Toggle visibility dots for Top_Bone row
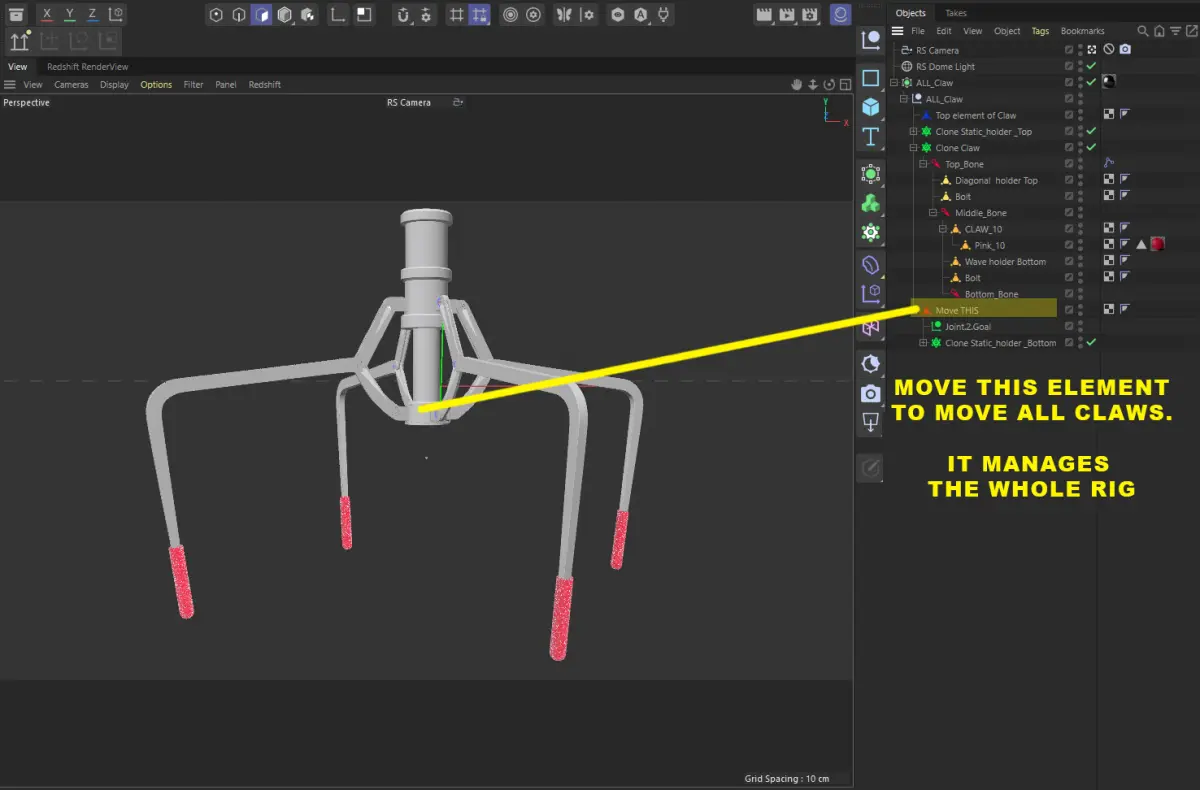1200x790 pixels. 1080,164
